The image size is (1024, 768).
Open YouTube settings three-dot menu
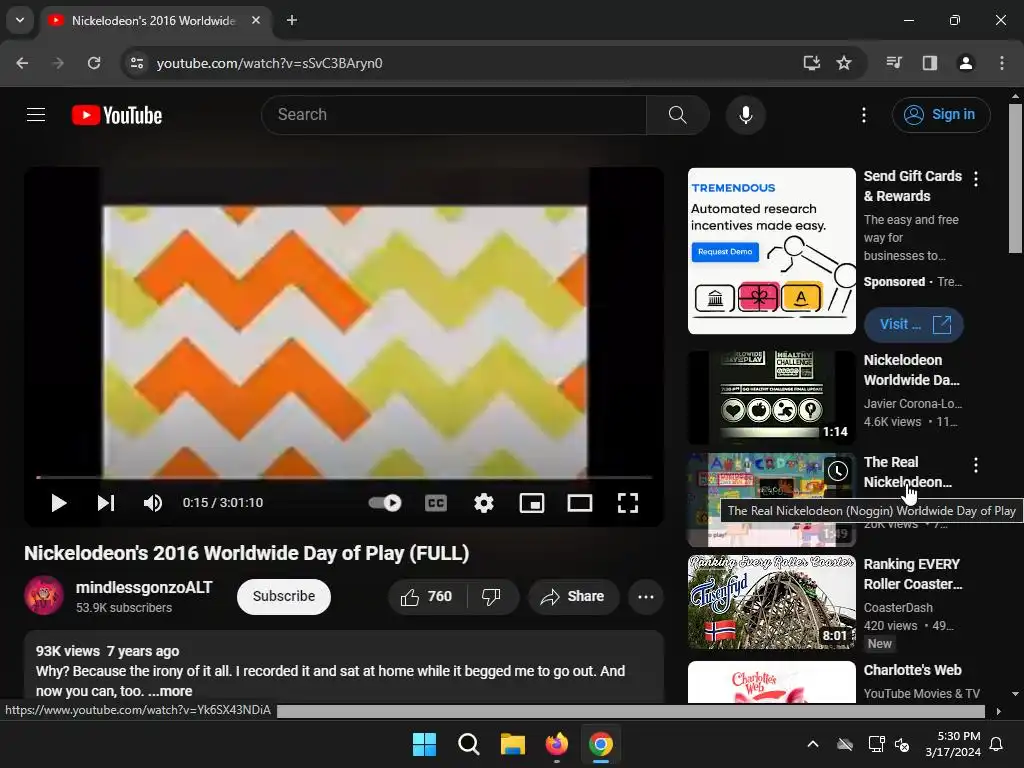click(x=863, y=115)
